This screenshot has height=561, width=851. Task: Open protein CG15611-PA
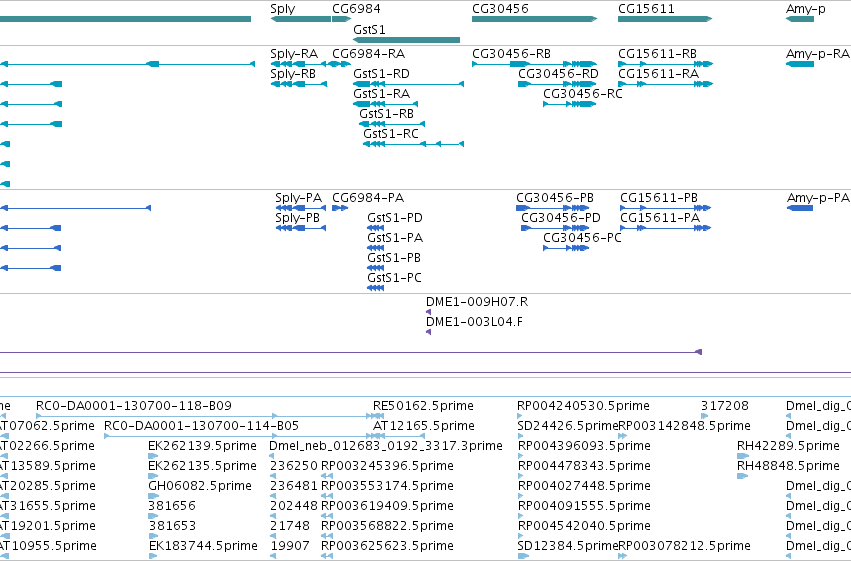pos(660,218)
